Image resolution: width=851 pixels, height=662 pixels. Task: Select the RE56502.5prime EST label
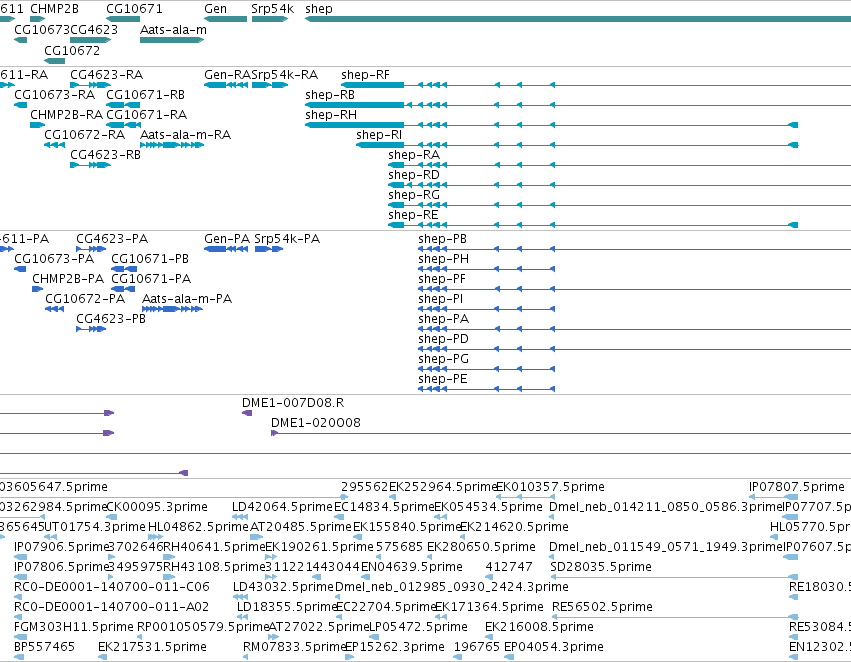[x=602, y=608]
